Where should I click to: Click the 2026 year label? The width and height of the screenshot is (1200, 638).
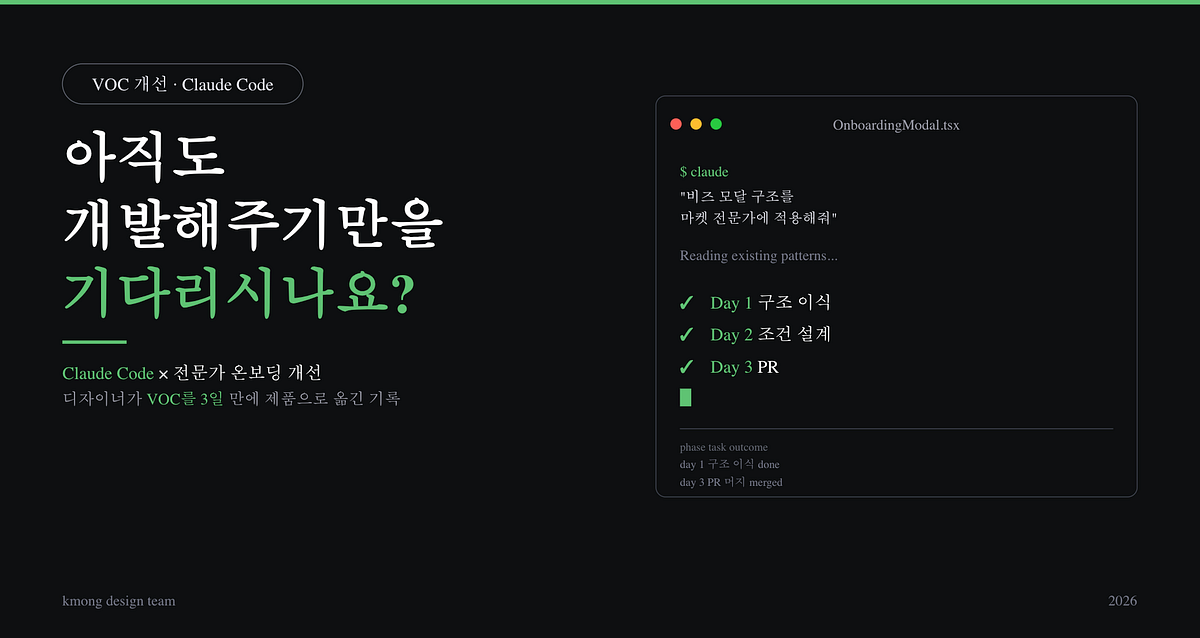tap(1122, 601)
